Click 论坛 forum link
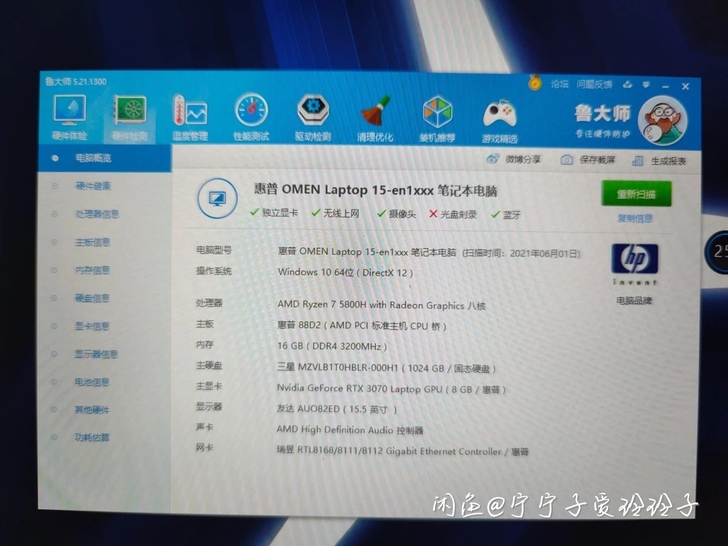Screen dimensions: 728x546 click(559, 84)
